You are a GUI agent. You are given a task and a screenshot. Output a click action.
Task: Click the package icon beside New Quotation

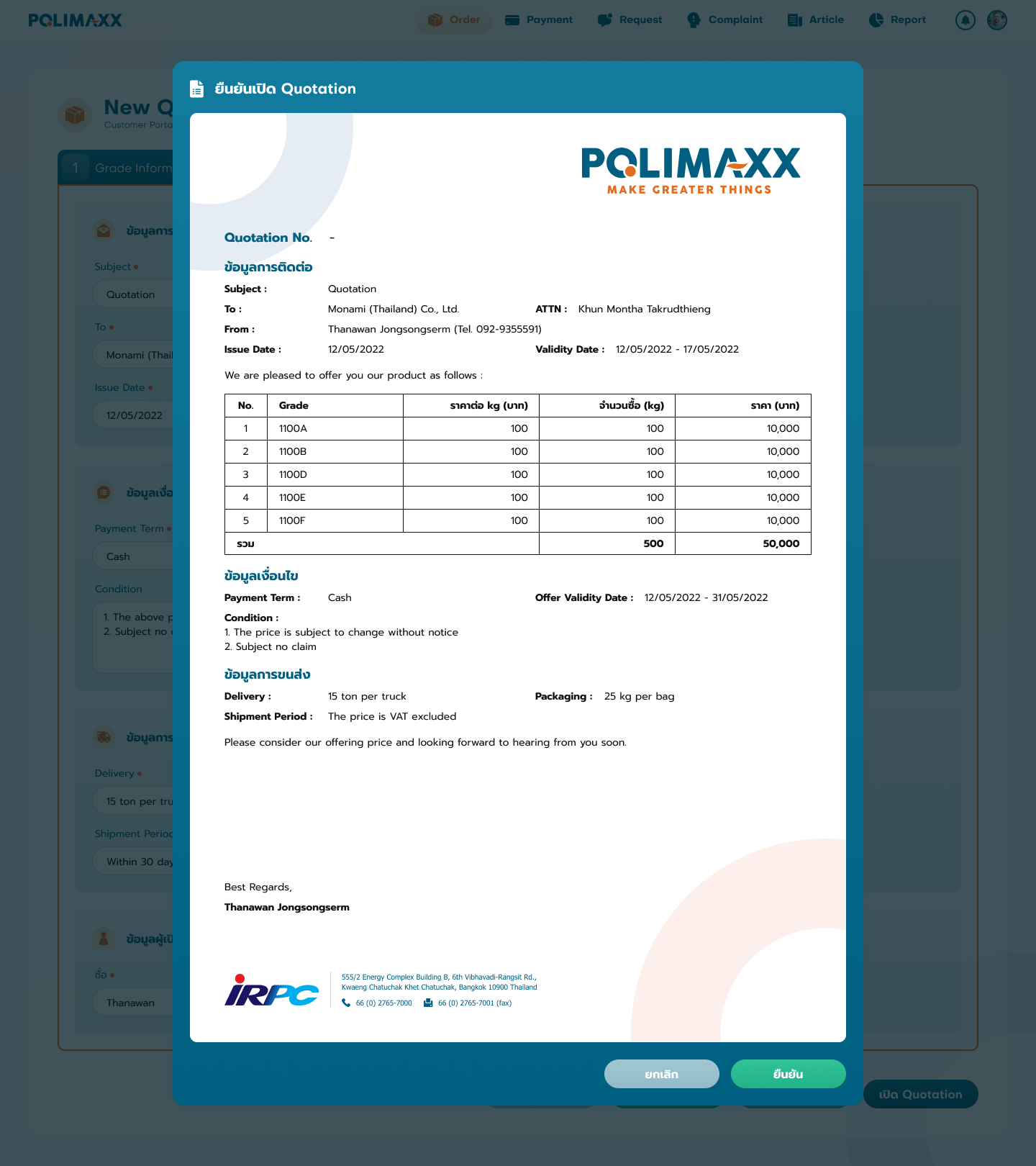75,115
